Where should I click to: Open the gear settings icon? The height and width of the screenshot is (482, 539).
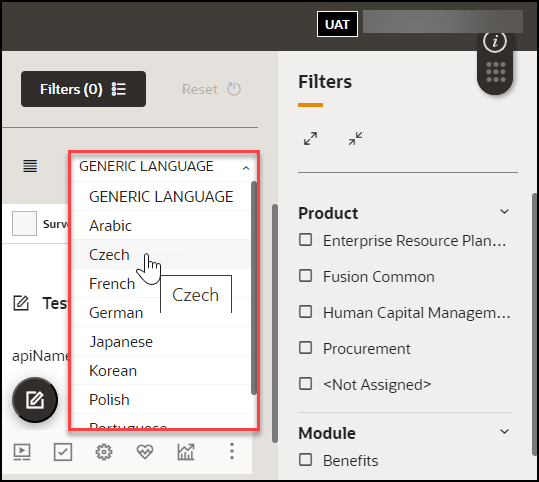(x=104, y=451)
